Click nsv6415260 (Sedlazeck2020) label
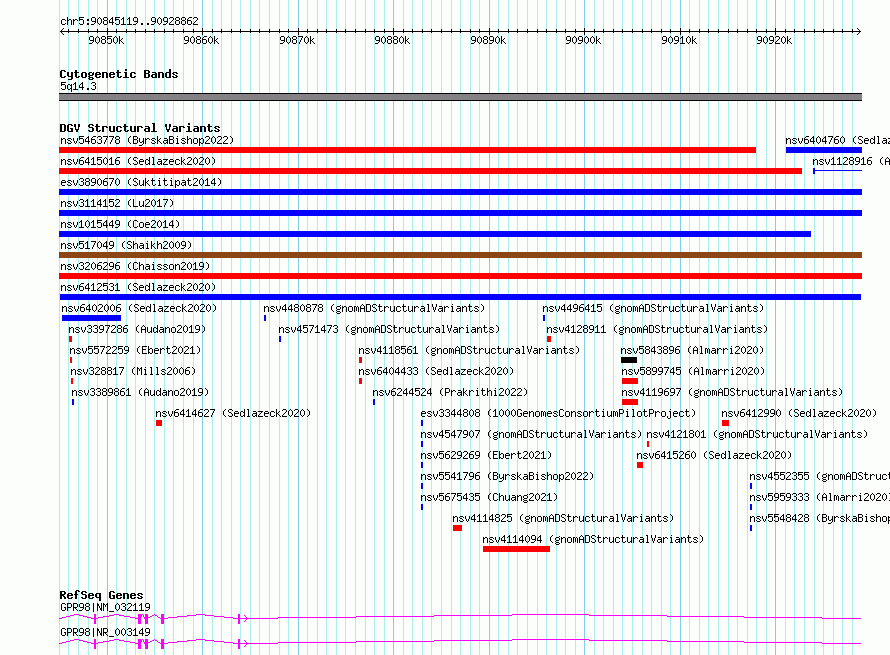890x655 pixels. coord(714,455)
